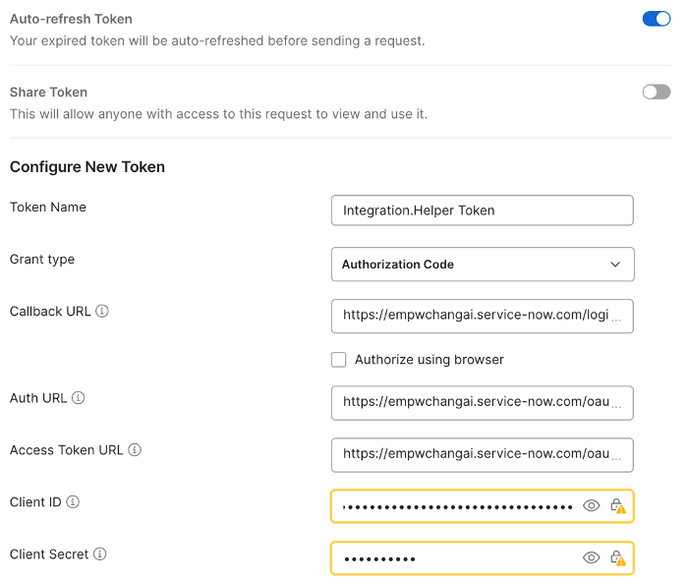688x586 pixels.
Task: Click into the Token Name field
Action: [x=481, y=210]
